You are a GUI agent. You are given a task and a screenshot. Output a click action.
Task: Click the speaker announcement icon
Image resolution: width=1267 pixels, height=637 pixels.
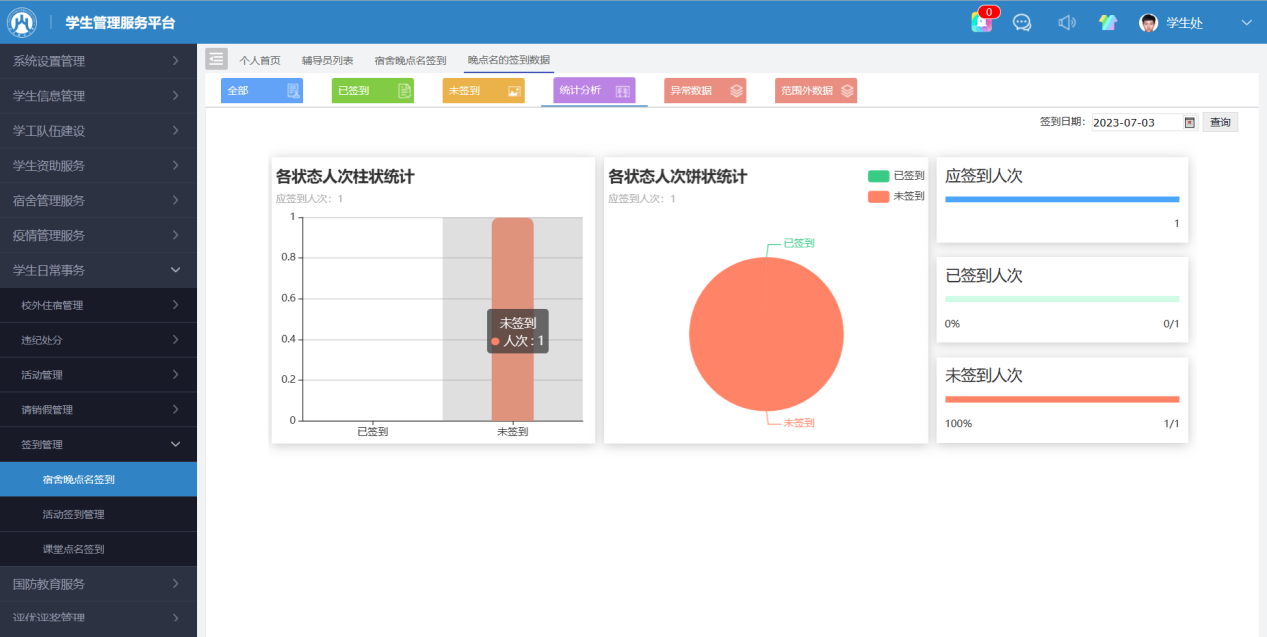pyautogui.click(x=1067, y=22)
